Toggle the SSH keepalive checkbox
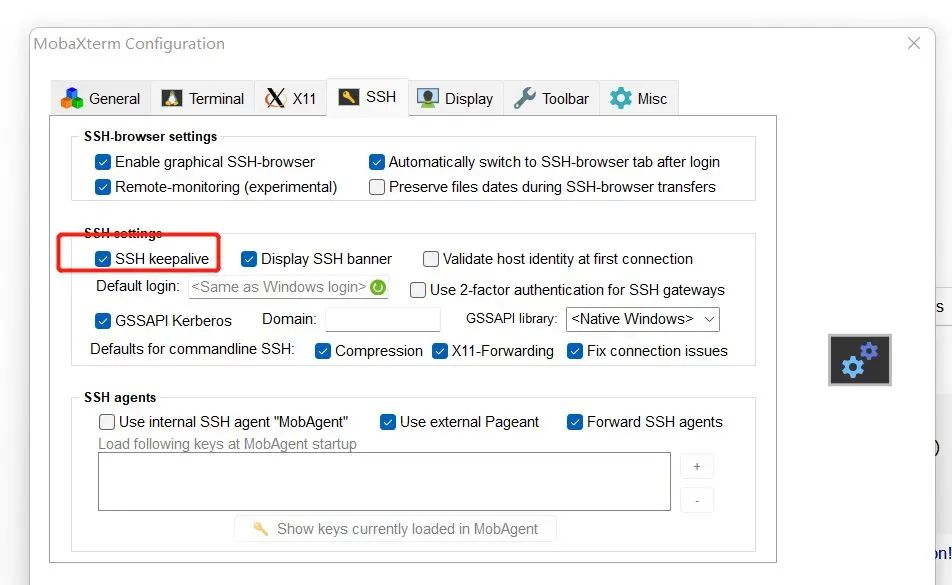The height and width of the screenshot is (585, 952). 103,259
